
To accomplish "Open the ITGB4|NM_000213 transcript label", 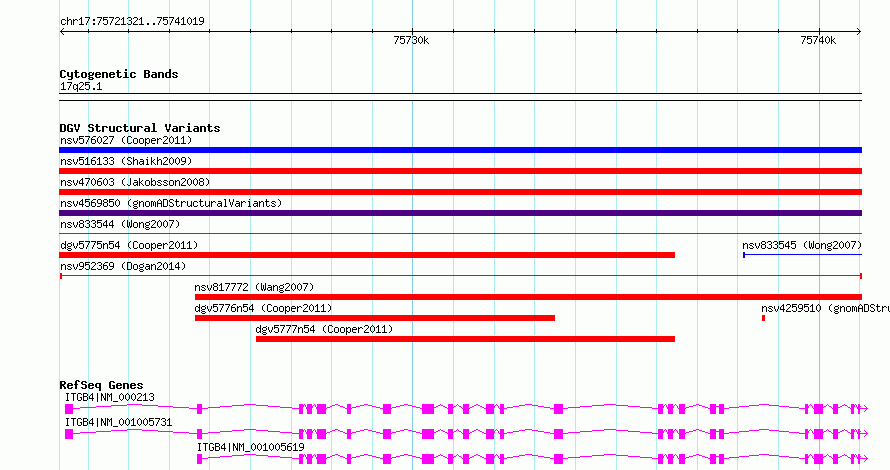I will [110, 397].
